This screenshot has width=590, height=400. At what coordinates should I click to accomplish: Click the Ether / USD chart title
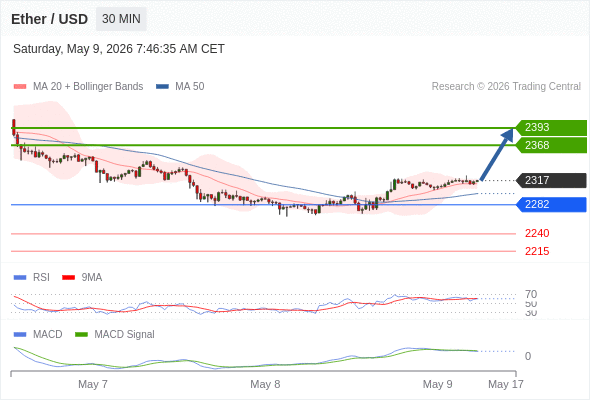click(49, 19)
